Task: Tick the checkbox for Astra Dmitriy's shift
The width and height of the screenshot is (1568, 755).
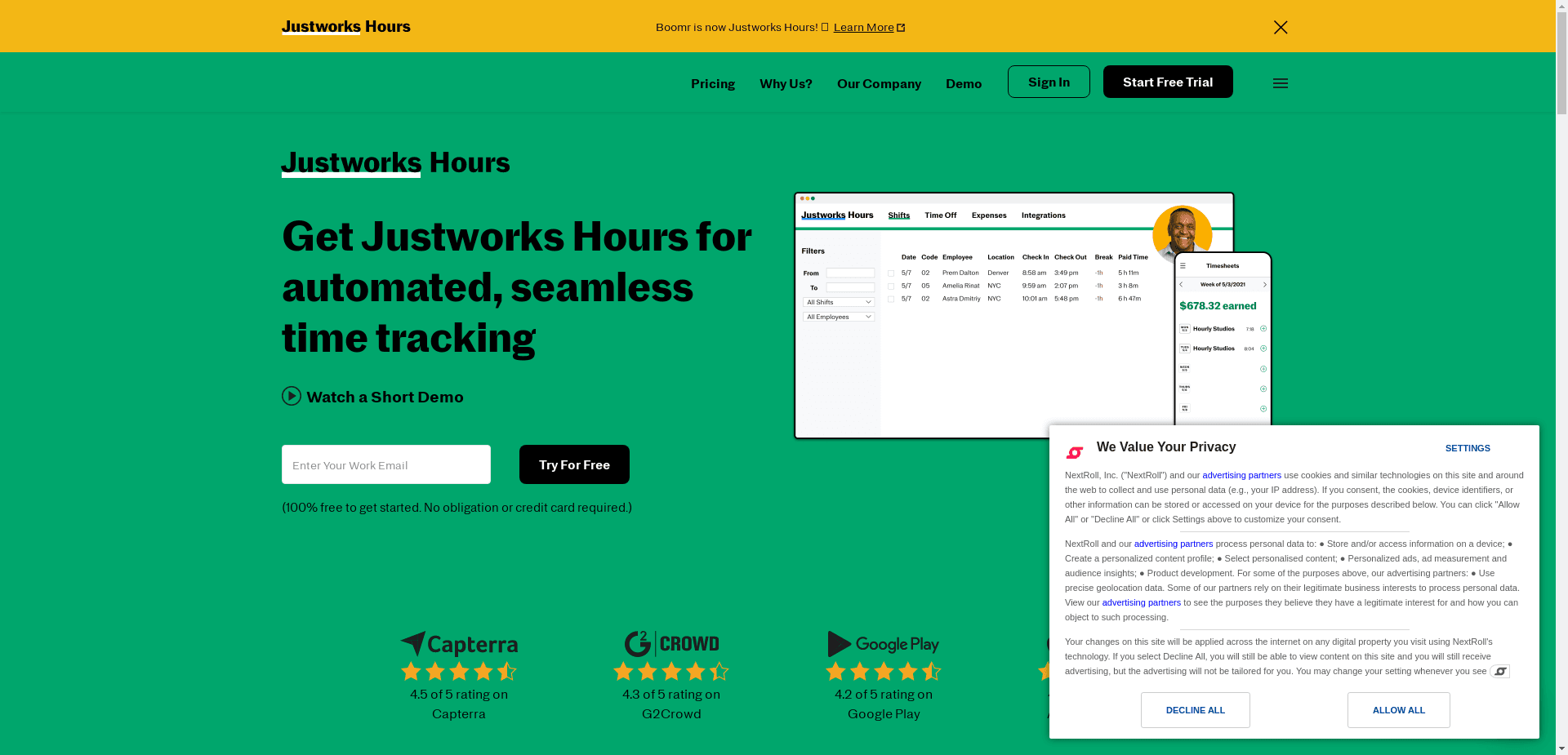Action: tap(891, 299)
